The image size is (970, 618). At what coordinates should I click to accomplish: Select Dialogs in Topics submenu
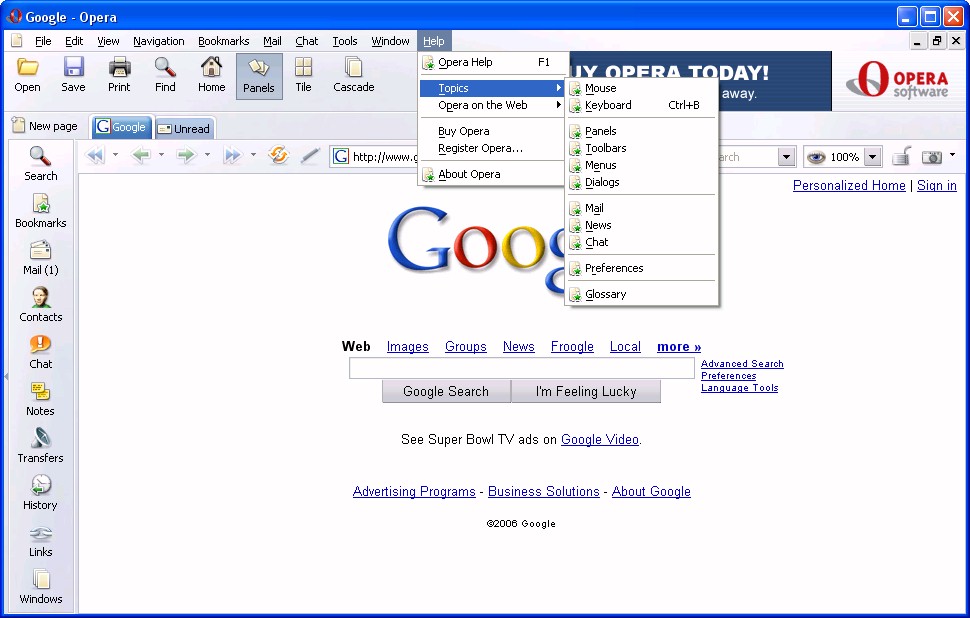click(642, 182)
